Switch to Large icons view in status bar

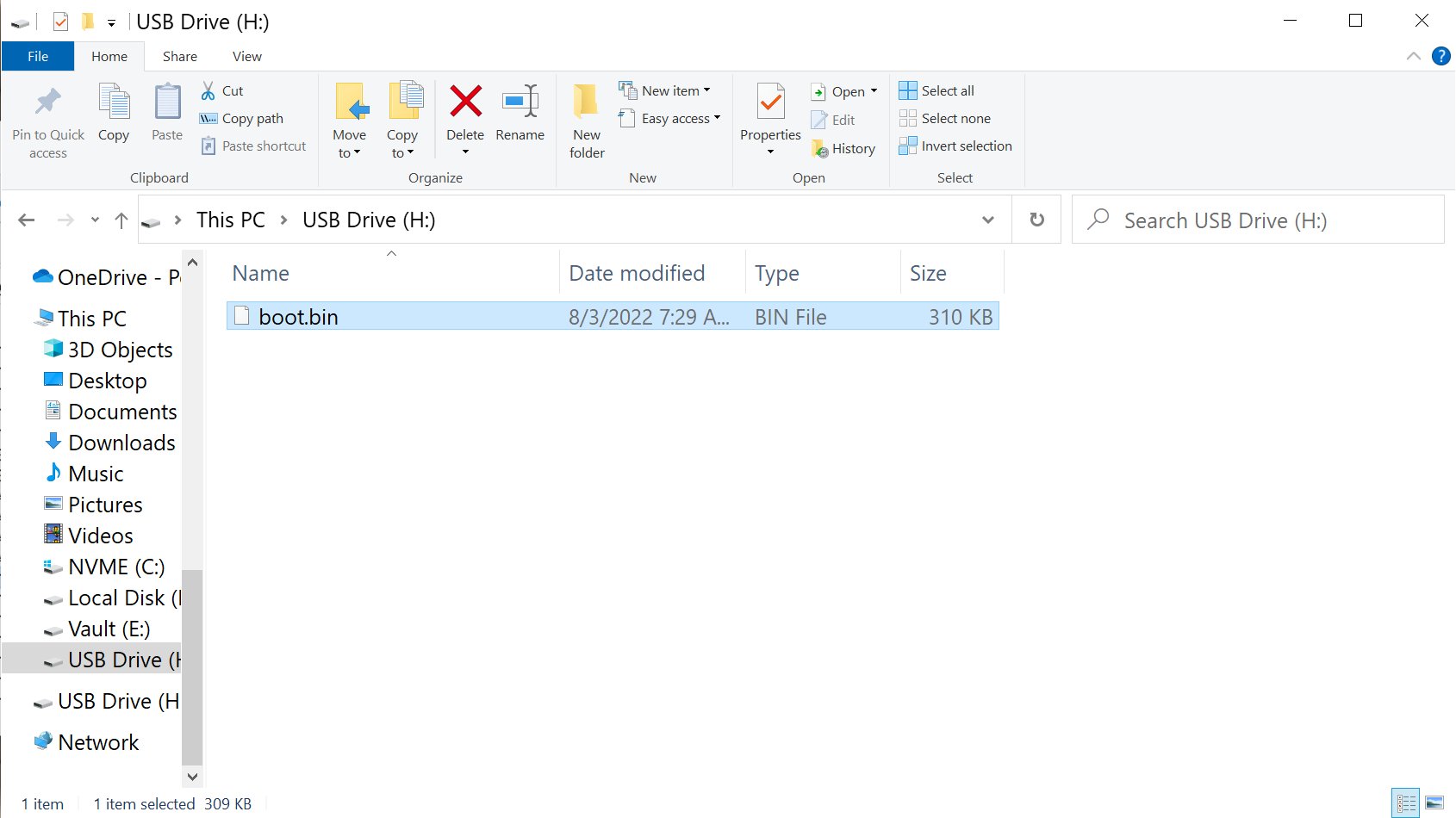[1434, 803]
